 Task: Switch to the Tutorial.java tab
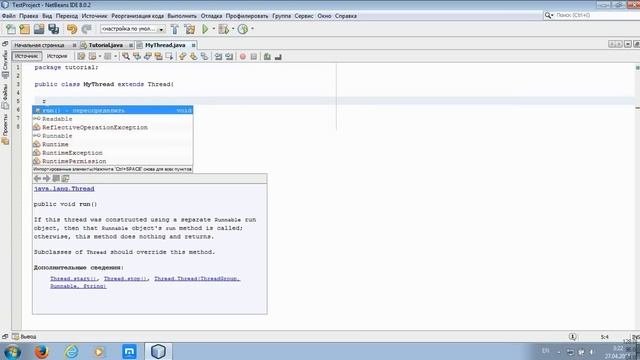(105, 45)
